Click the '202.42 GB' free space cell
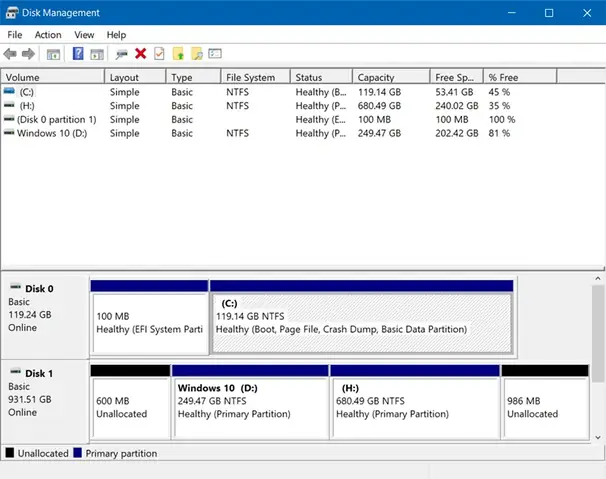 [x=457, y=133]
